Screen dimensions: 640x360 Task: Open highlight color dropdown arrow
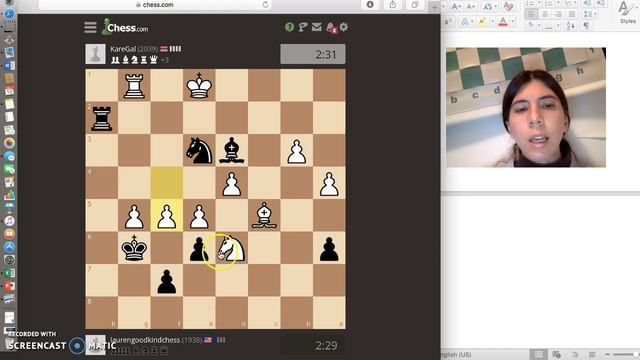coord(493,22)
